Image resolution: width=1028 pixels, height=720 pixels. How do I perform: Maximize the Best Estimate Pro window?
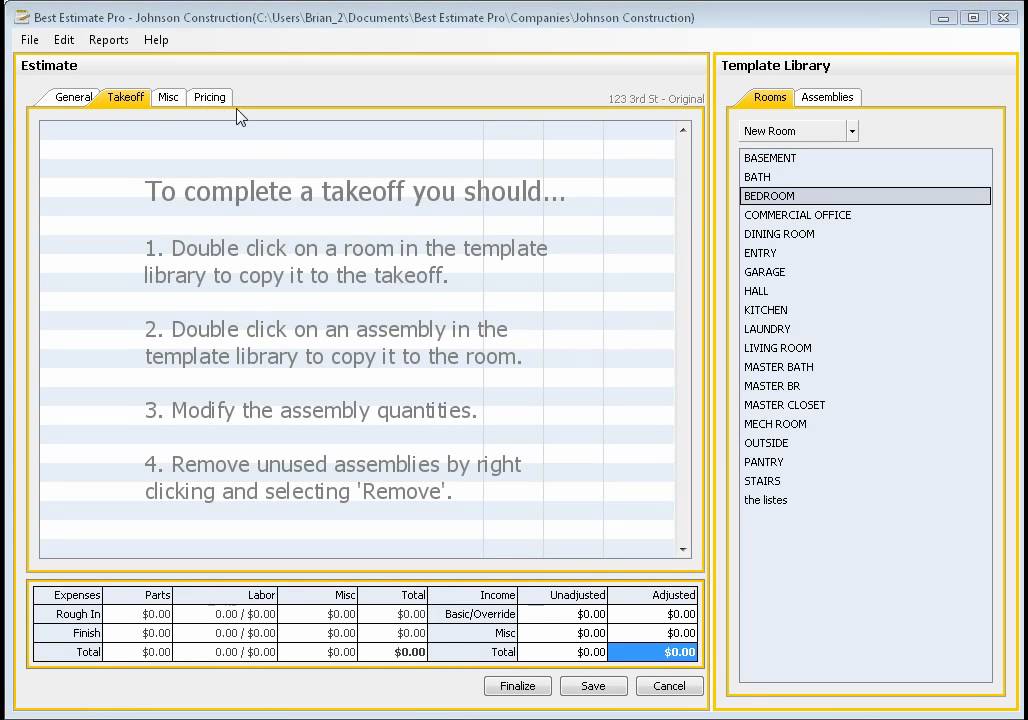[x=974, y=18]
